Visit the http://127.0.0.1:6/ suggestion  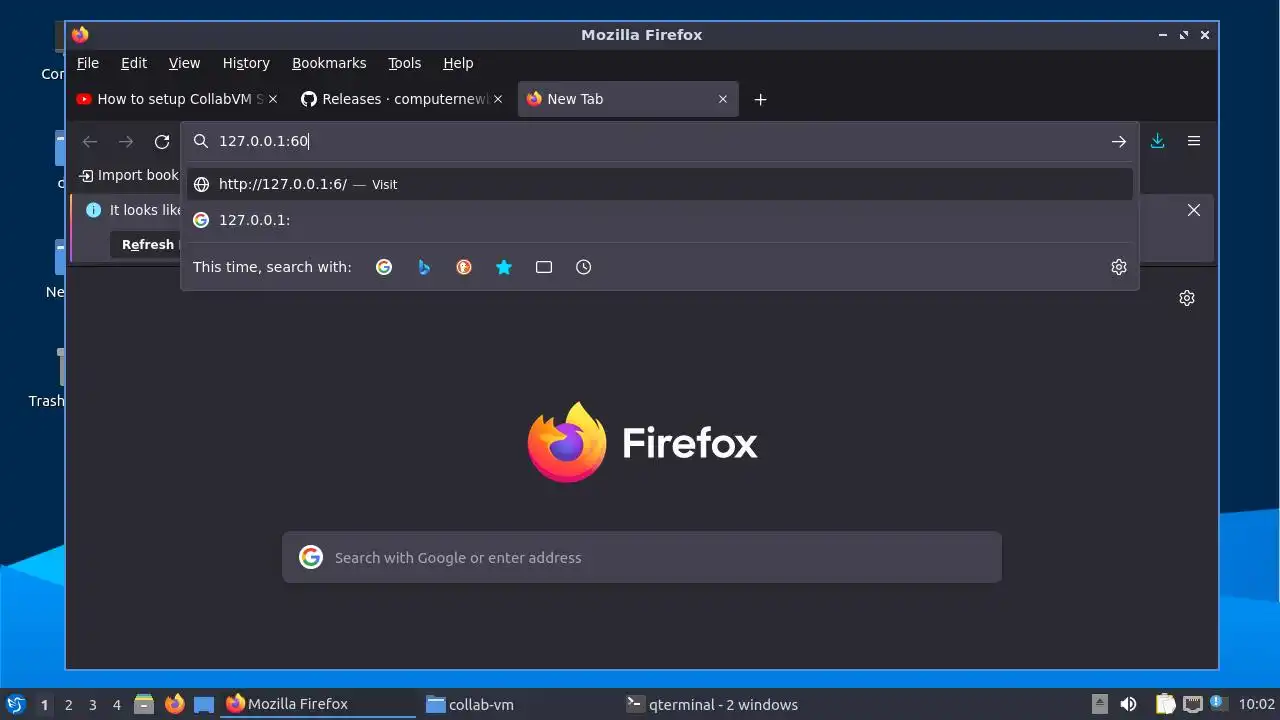[x=660, y=184]
